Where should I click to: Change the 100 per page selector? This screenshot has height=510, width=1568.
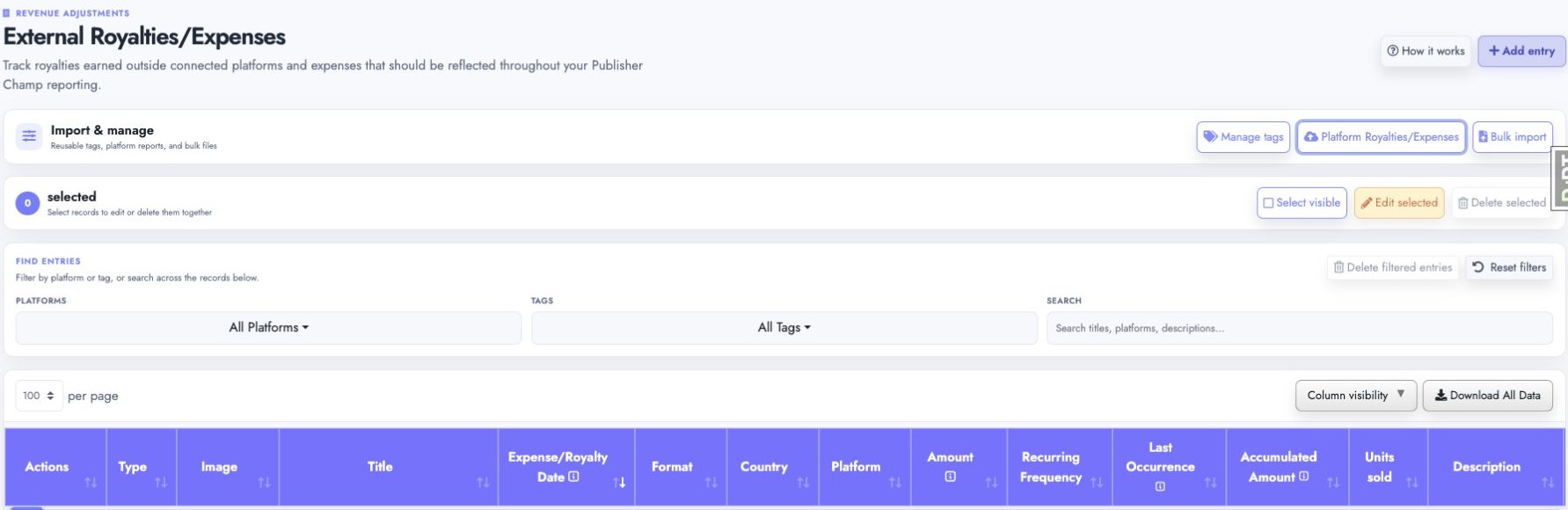click(x=39, y=396)
